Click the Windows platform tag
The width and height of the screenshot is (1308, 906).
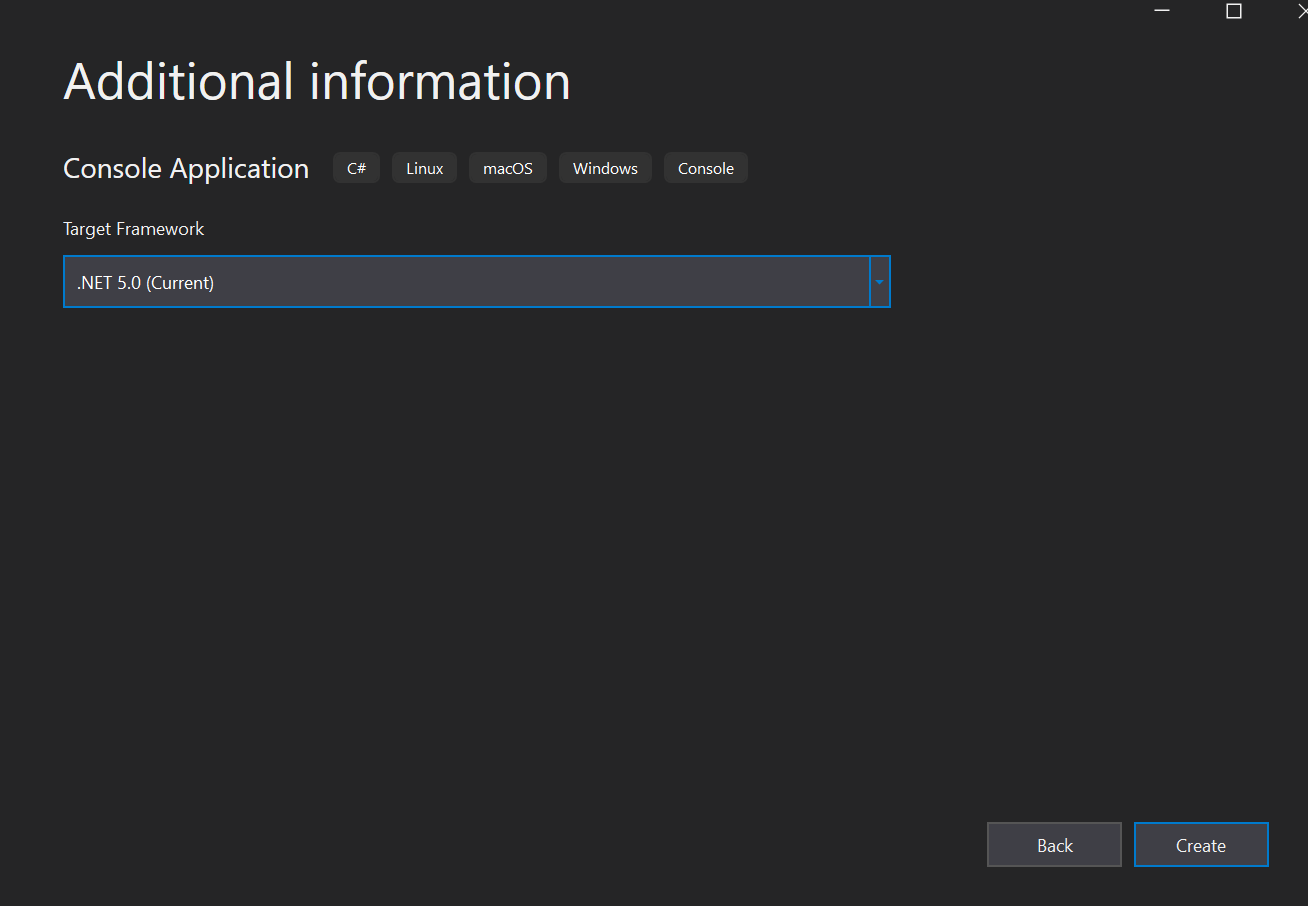[x=605, y=167]
